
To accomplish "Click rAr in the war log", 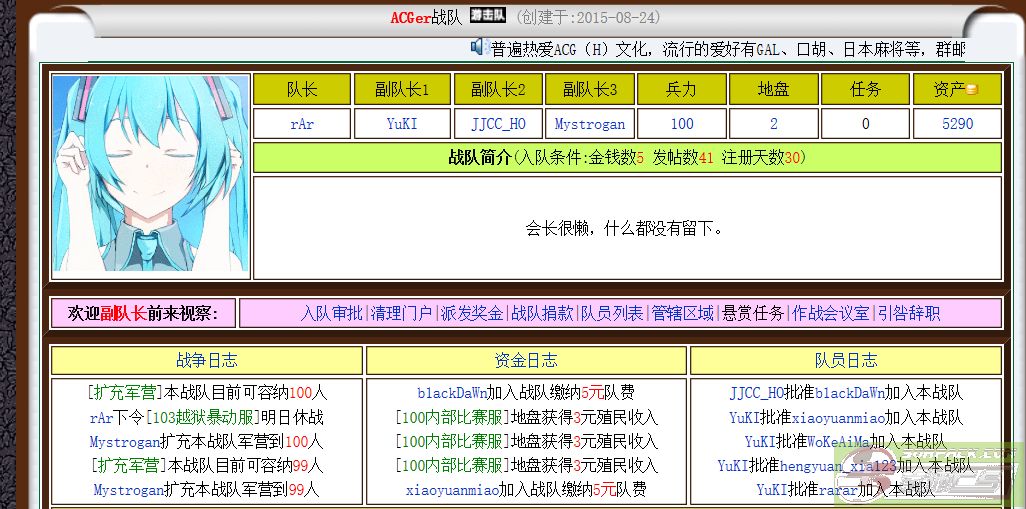I will point(101,417).
